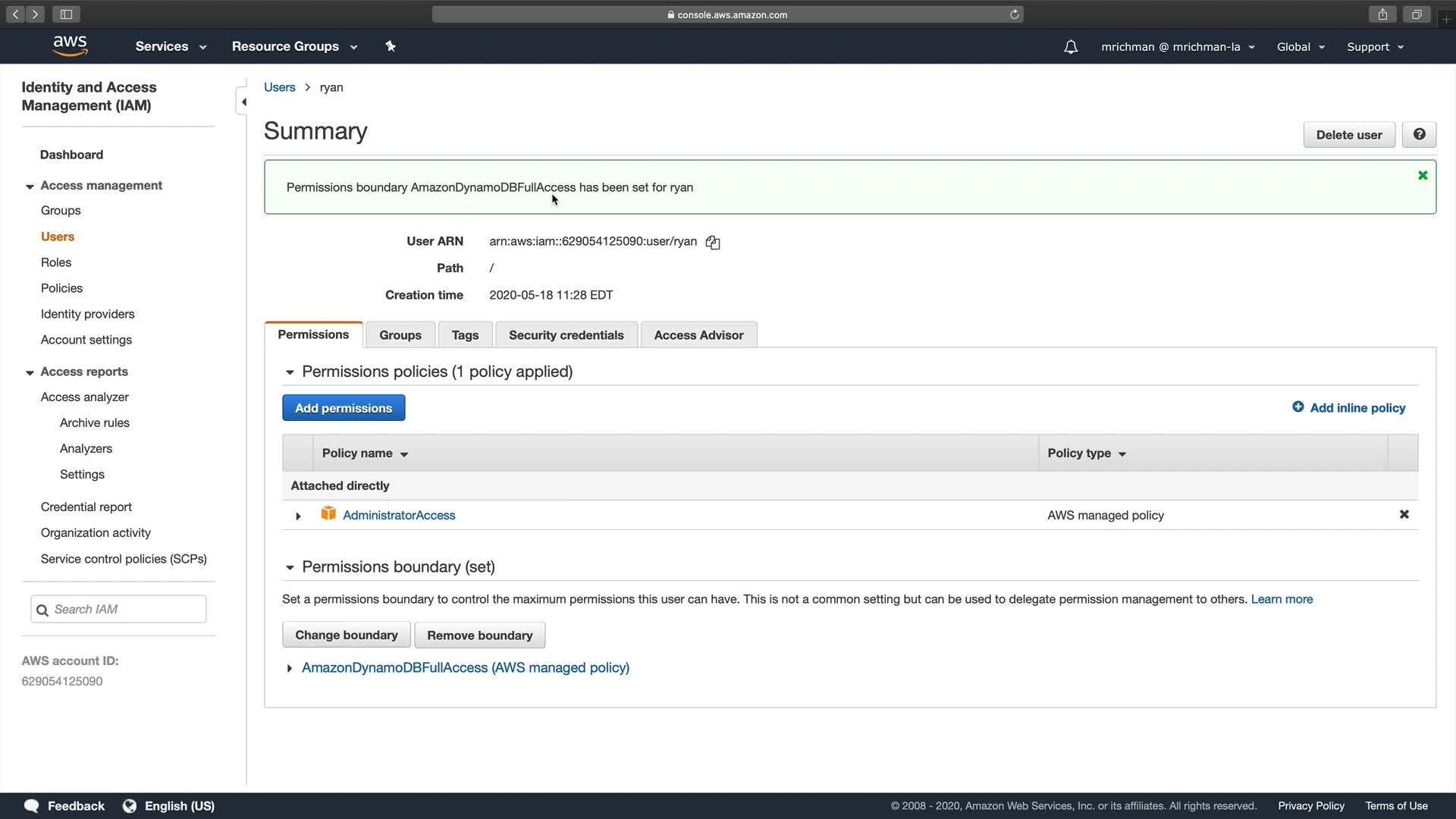Expand the AdministratorAccess policy row

pos(298,516)
